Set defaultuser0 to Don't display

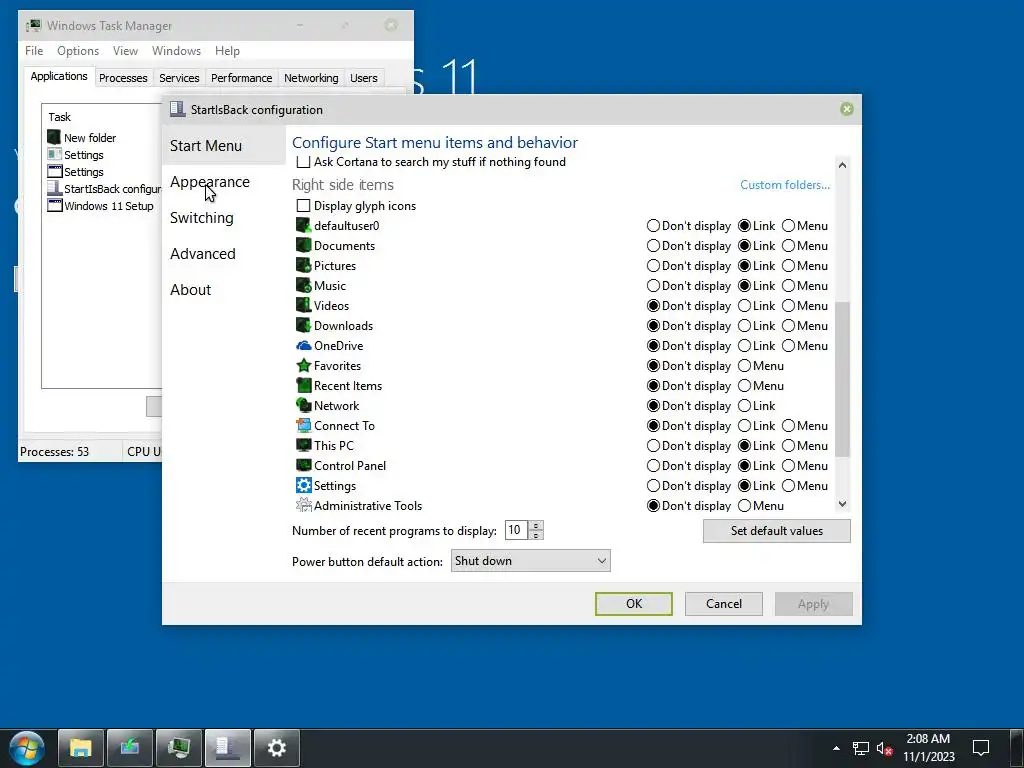point(653,225)
